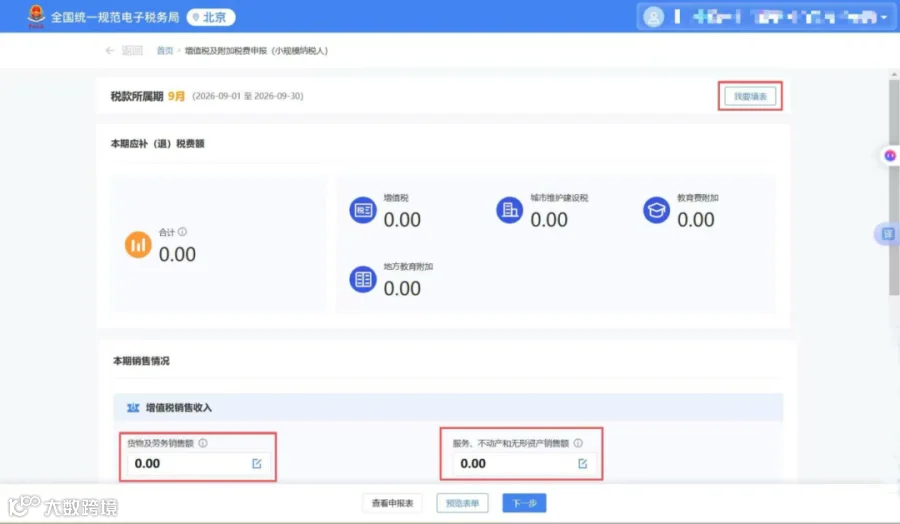
Task: Go back via the 返回 link
Action: (132, 51)
